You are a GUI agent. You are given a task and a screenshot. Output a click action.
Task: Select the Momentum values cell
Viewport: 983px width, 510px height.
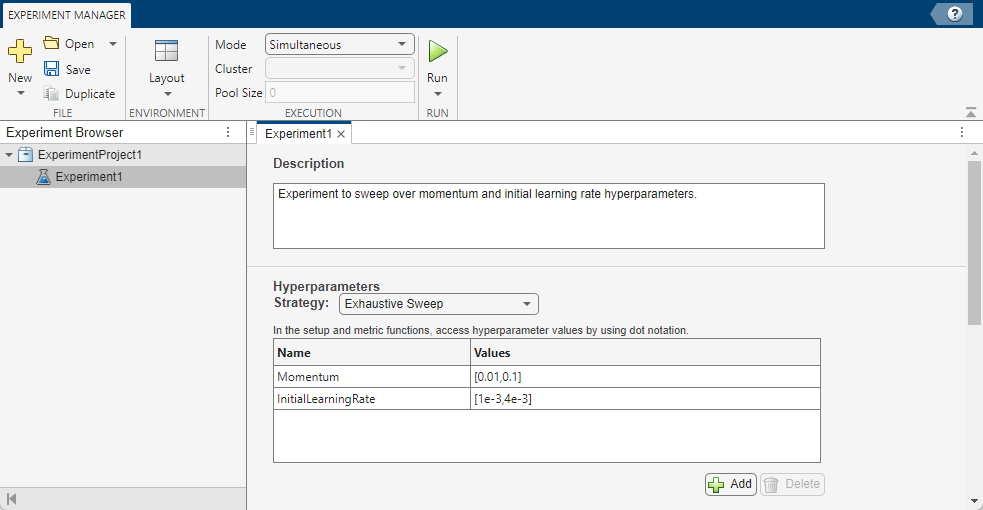point(645,377)
